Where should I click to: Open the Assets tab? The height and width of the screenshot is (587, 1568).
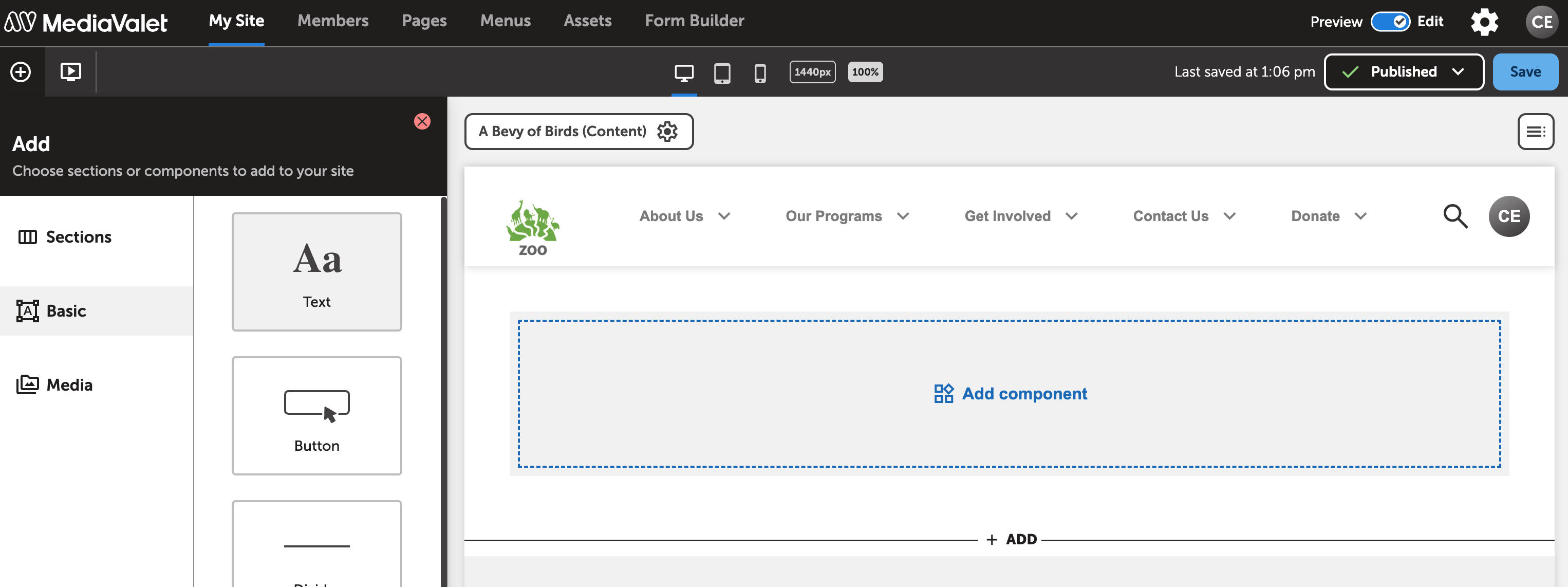(587, 21)
